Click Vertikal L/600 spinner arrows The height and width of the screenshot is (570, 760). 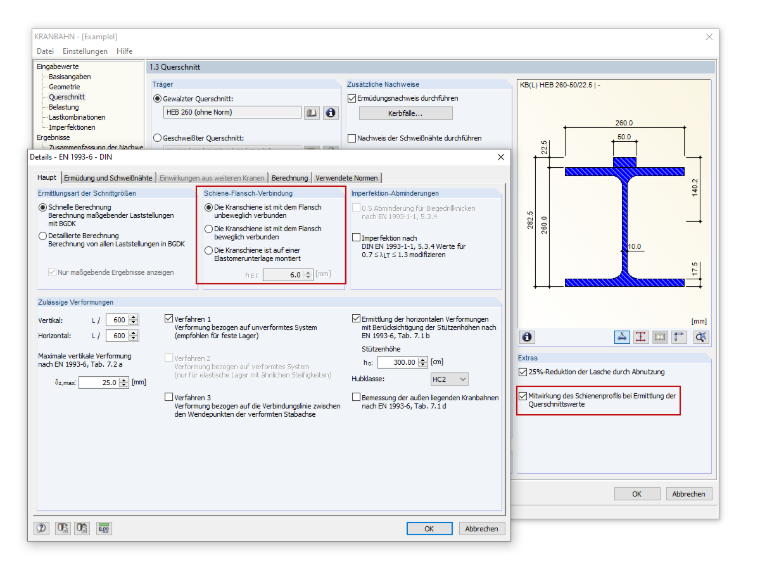click(134, 320)
